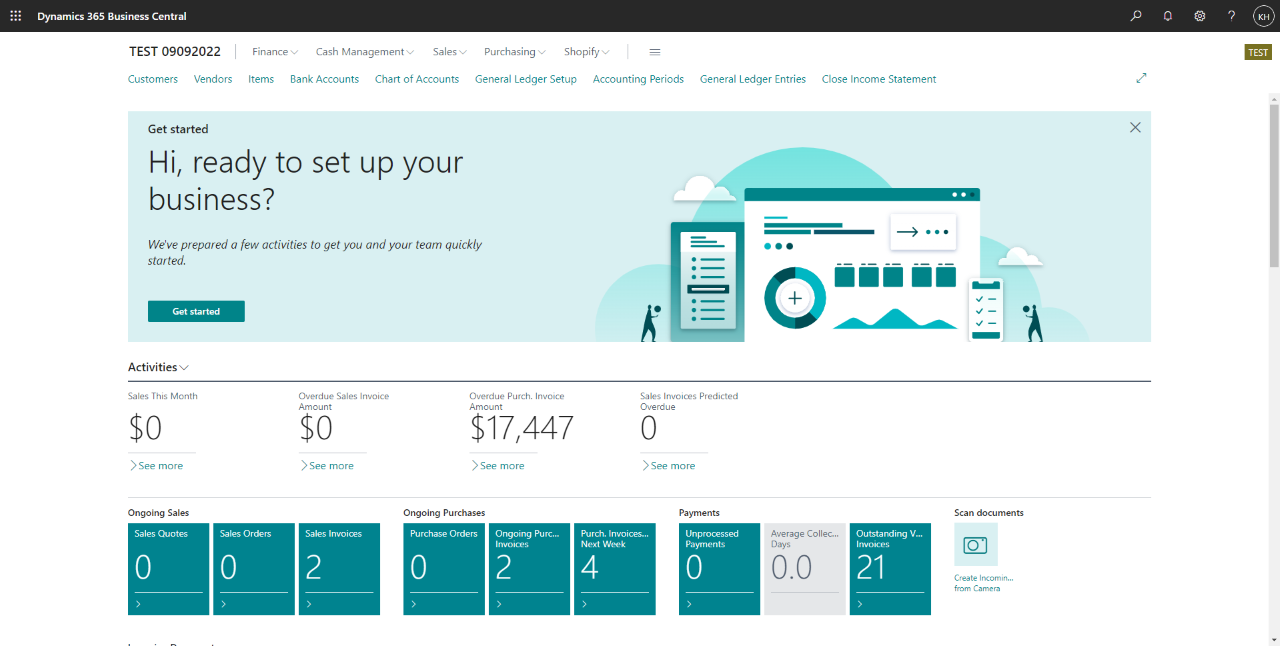Open Bank Accounts
Image resolution: width=1280 pixels, height=646 pixels.
click(x=324, y=79)
